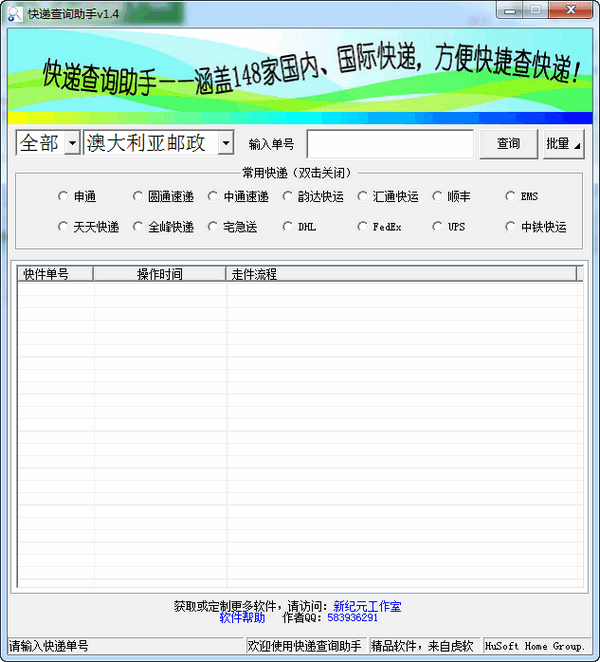Click the tracking number input field
The height and width of the screenshot is (662, 600).
click(x=390, y=144)
